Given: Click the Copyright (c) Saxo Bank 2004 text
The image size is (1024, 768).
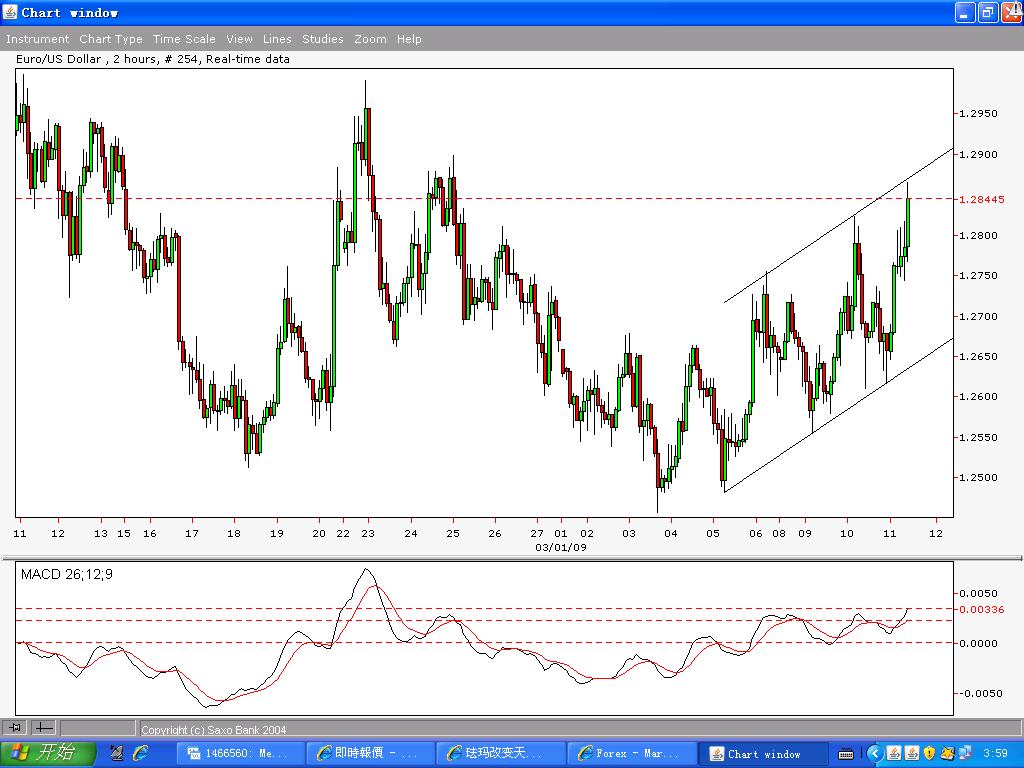Looking at the screenshot, I should coord(214,730).
